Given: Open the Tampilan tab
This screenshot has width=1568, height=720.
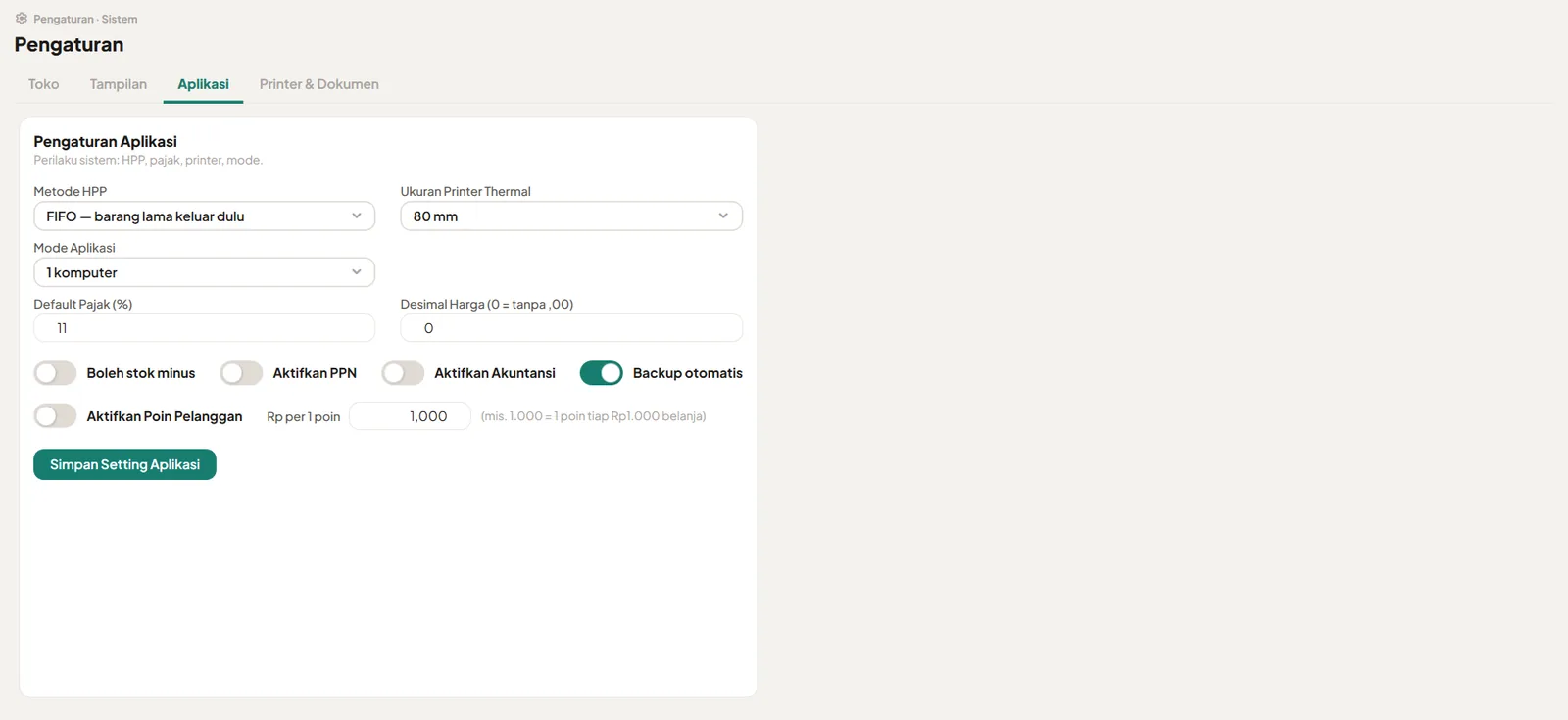Looking at the screenshot, I should [119, 84].
